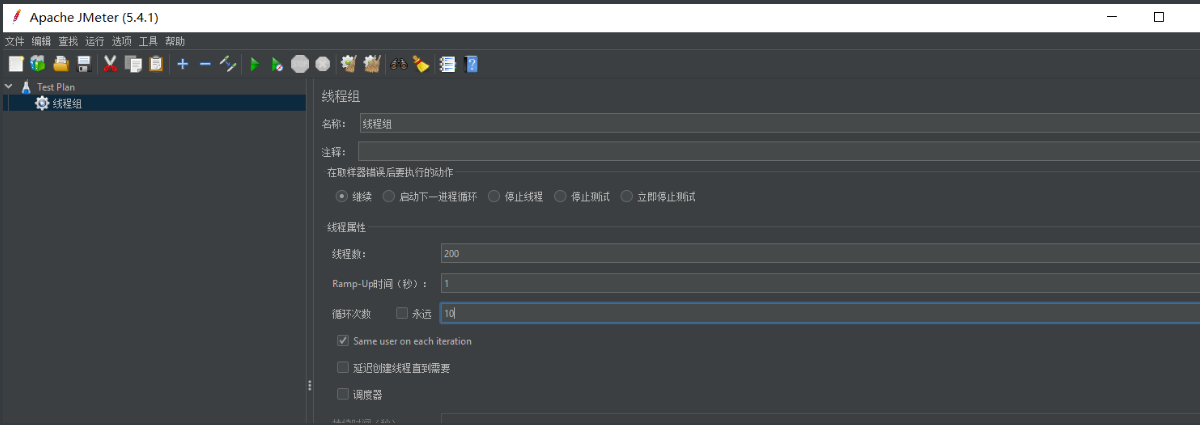Select the 继续 radio button
Viewport: 1200px width, 425px height.
(x=342, y=197)
